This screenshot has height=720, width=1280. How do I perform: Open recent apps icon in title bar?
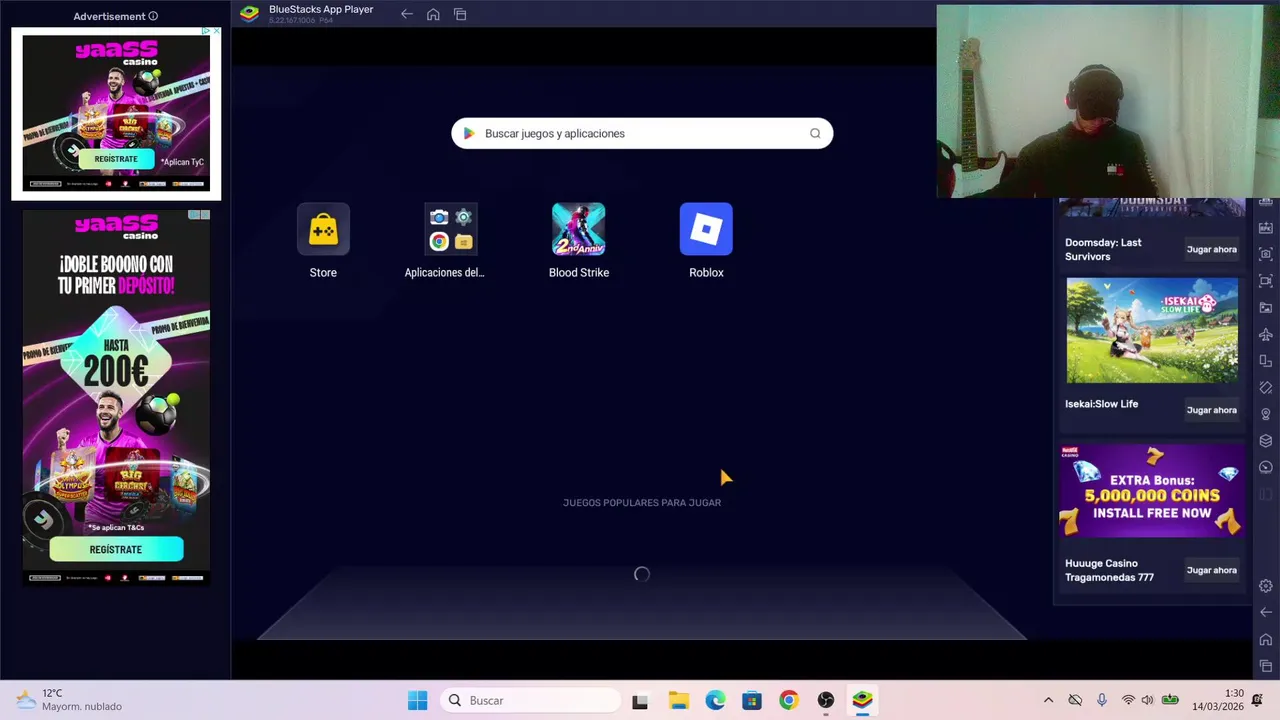click(x=460, y=14)
